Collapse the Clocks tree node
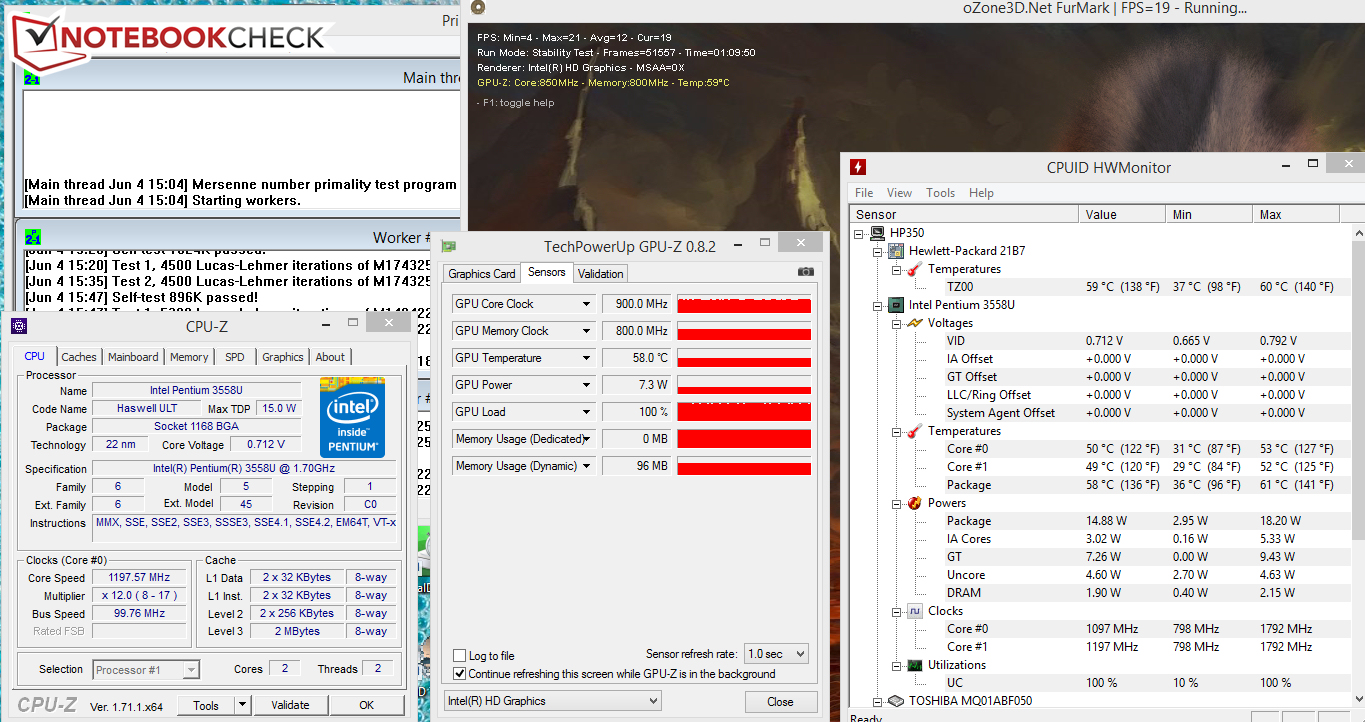This screenshot has height=722, width=1365. pyautogui.click(x=897, y=611)
